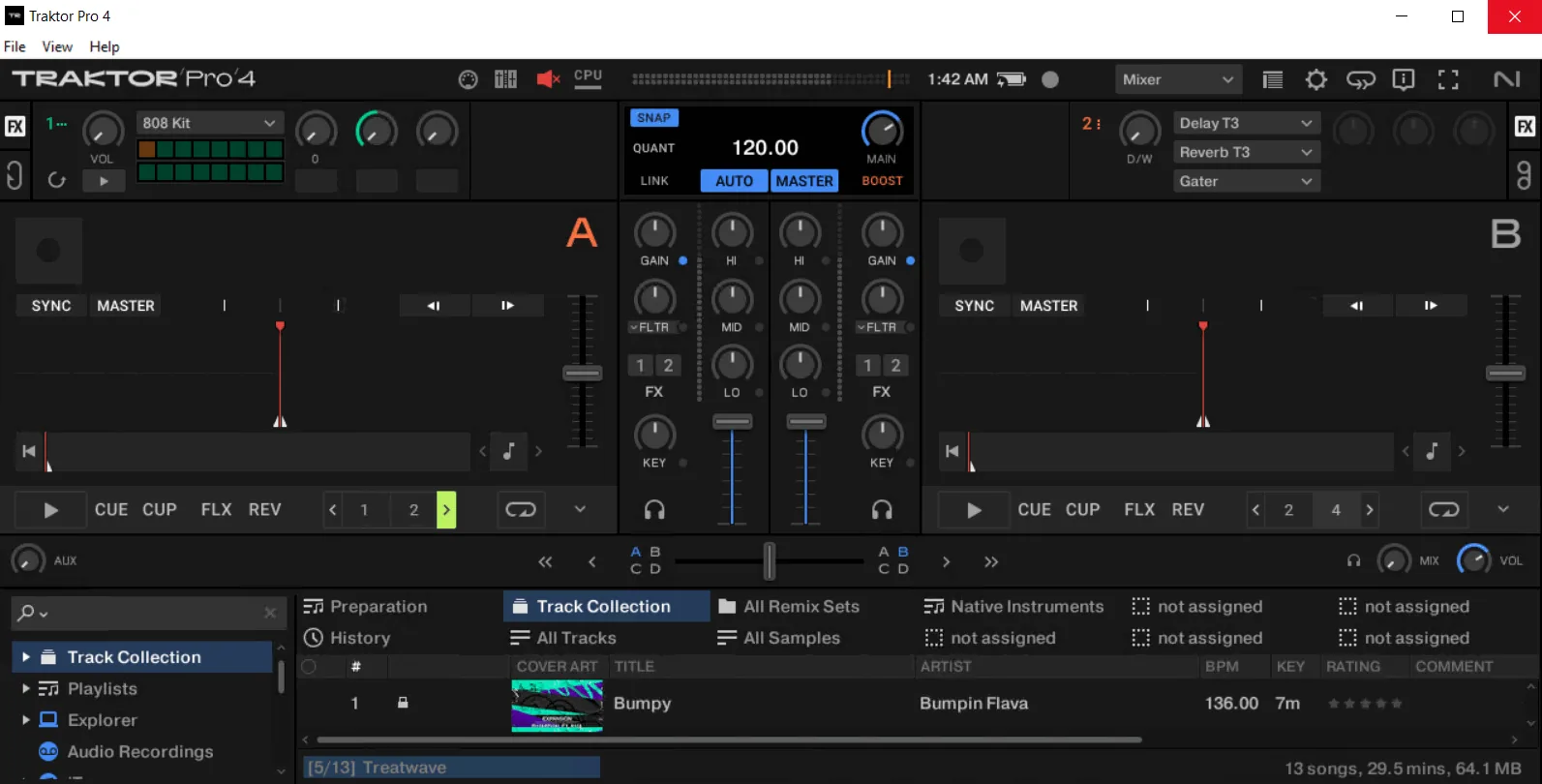The image size is (1542, 784).
Task: Click the battery power indicator icon
Action: 1012,79
